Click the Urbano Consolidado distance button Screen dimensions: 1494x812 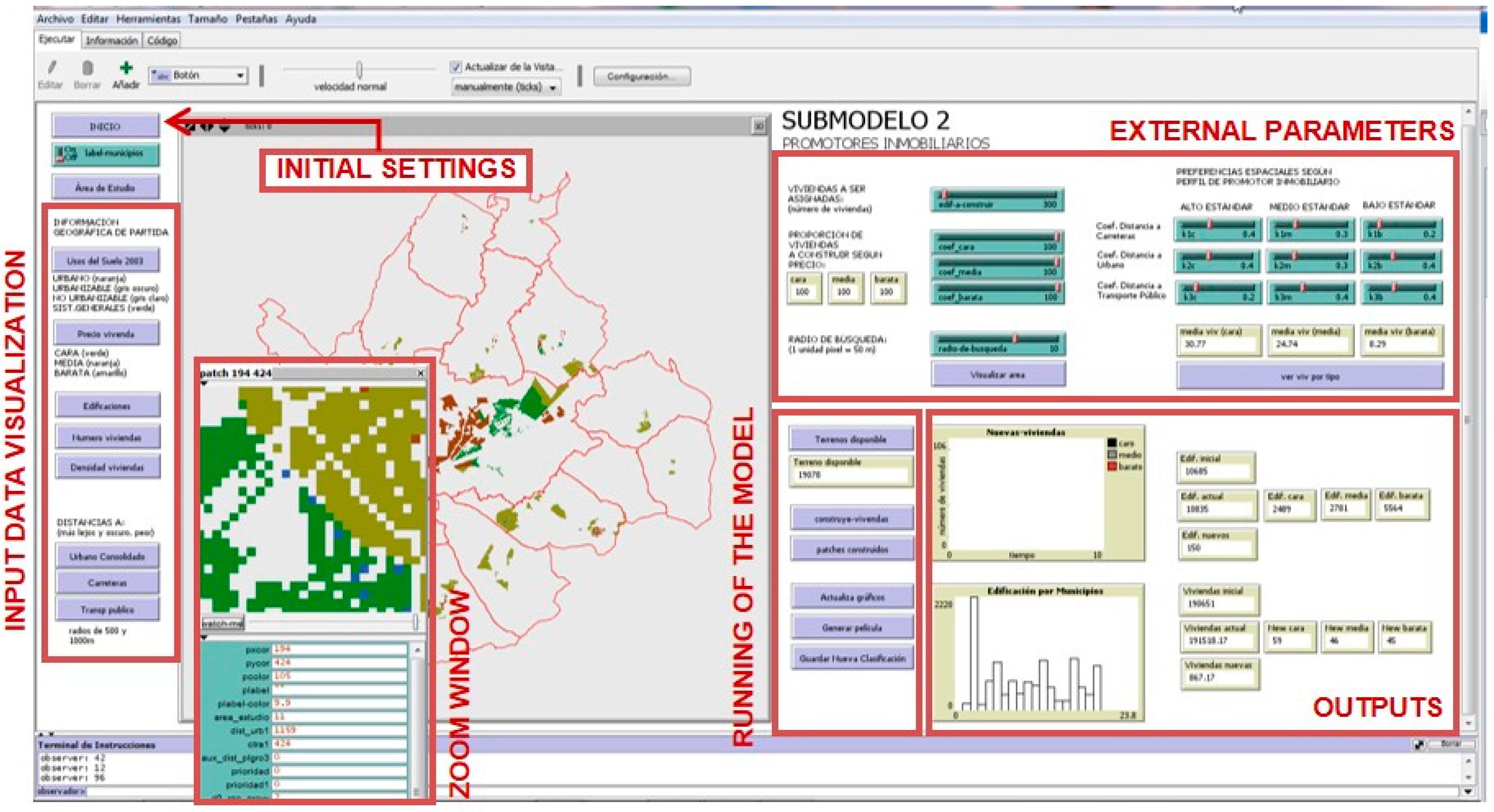point(107,556)
